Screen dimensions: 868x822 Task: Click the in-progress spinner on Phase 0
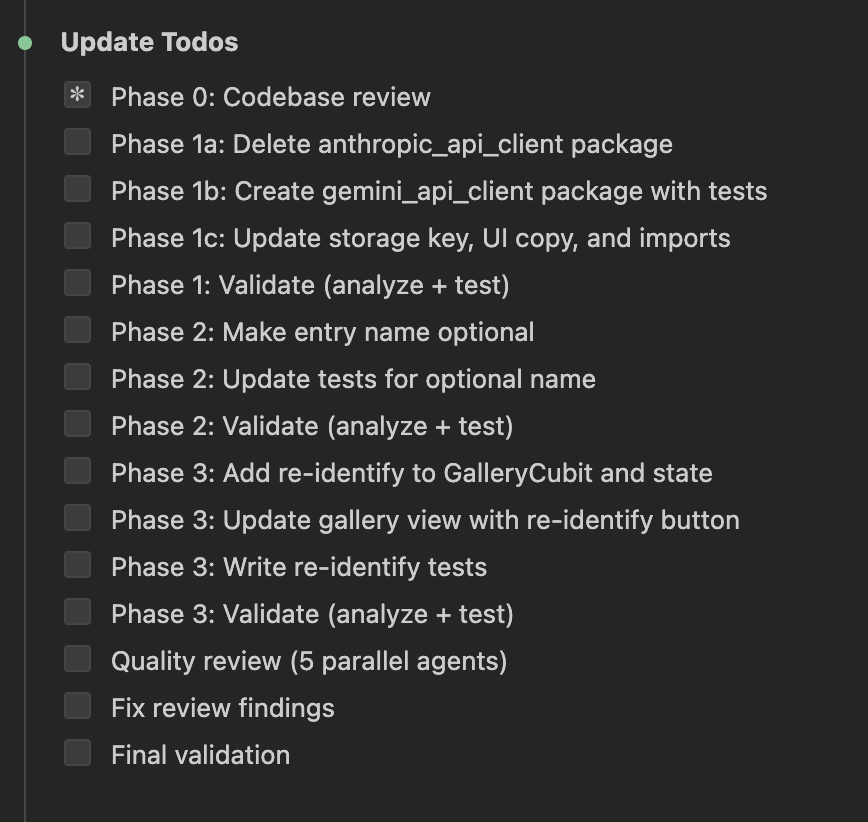pos(77,96)
